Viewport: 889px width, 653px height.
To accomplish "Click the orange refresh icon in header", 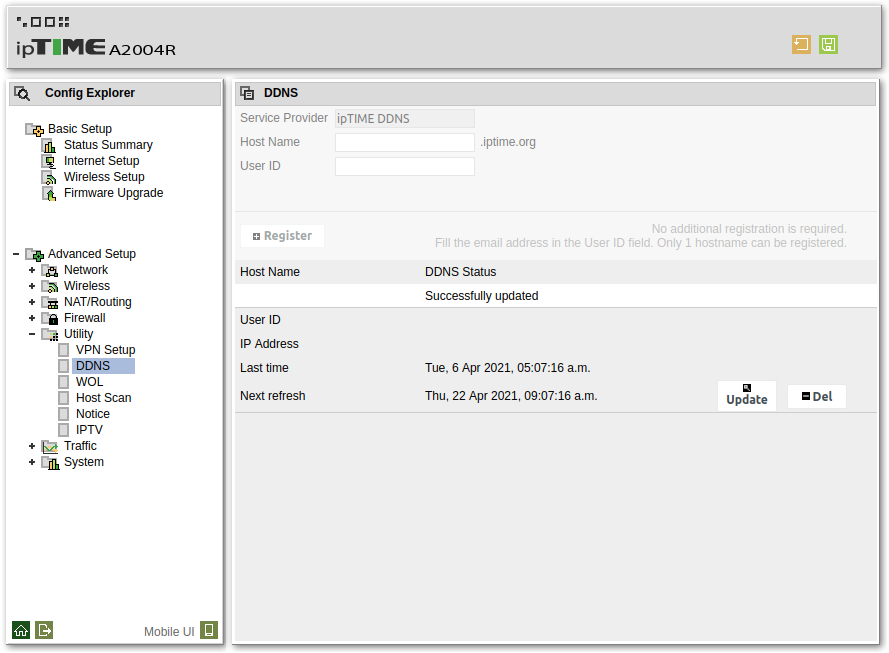I will pos(801,44).
